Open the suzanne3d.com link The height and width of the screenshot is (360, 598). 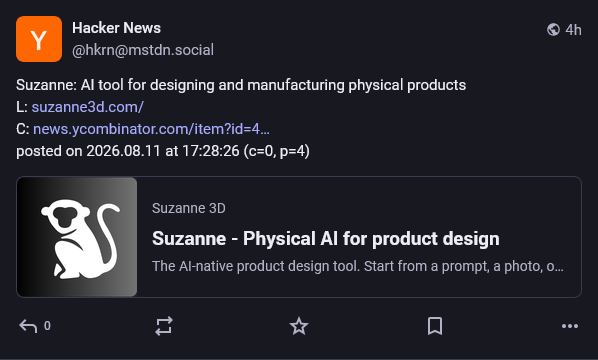coord(87,107)
